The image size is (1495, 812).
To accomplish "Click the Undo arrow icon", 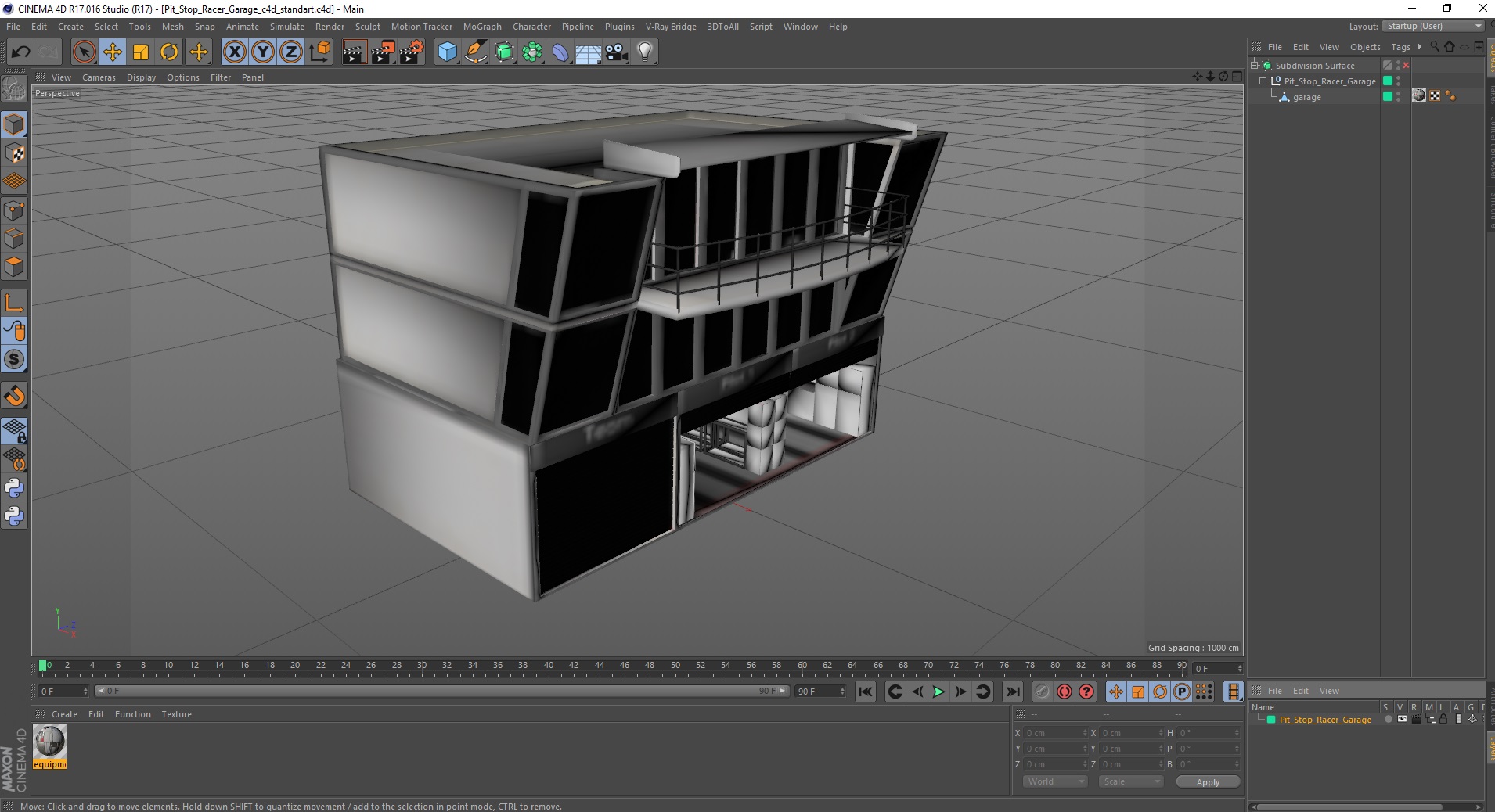I will pyautogui.click(x=20, y=52).
